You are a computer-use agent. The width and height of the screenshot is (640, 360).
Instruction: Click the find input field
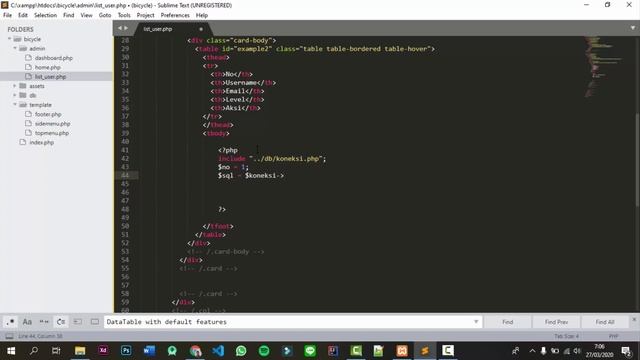288,322
